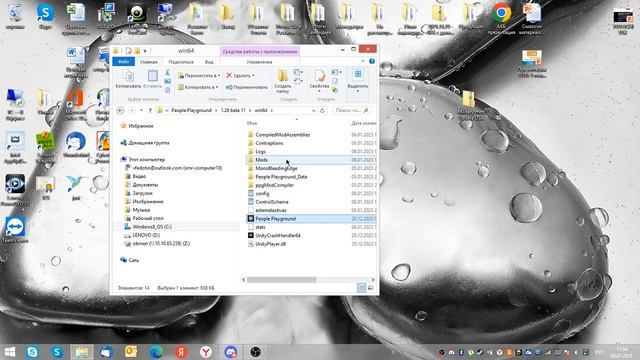Open Outlook from the taskbar
The height and width of the screenshot is (360, 640).
[x=131, y=352]
